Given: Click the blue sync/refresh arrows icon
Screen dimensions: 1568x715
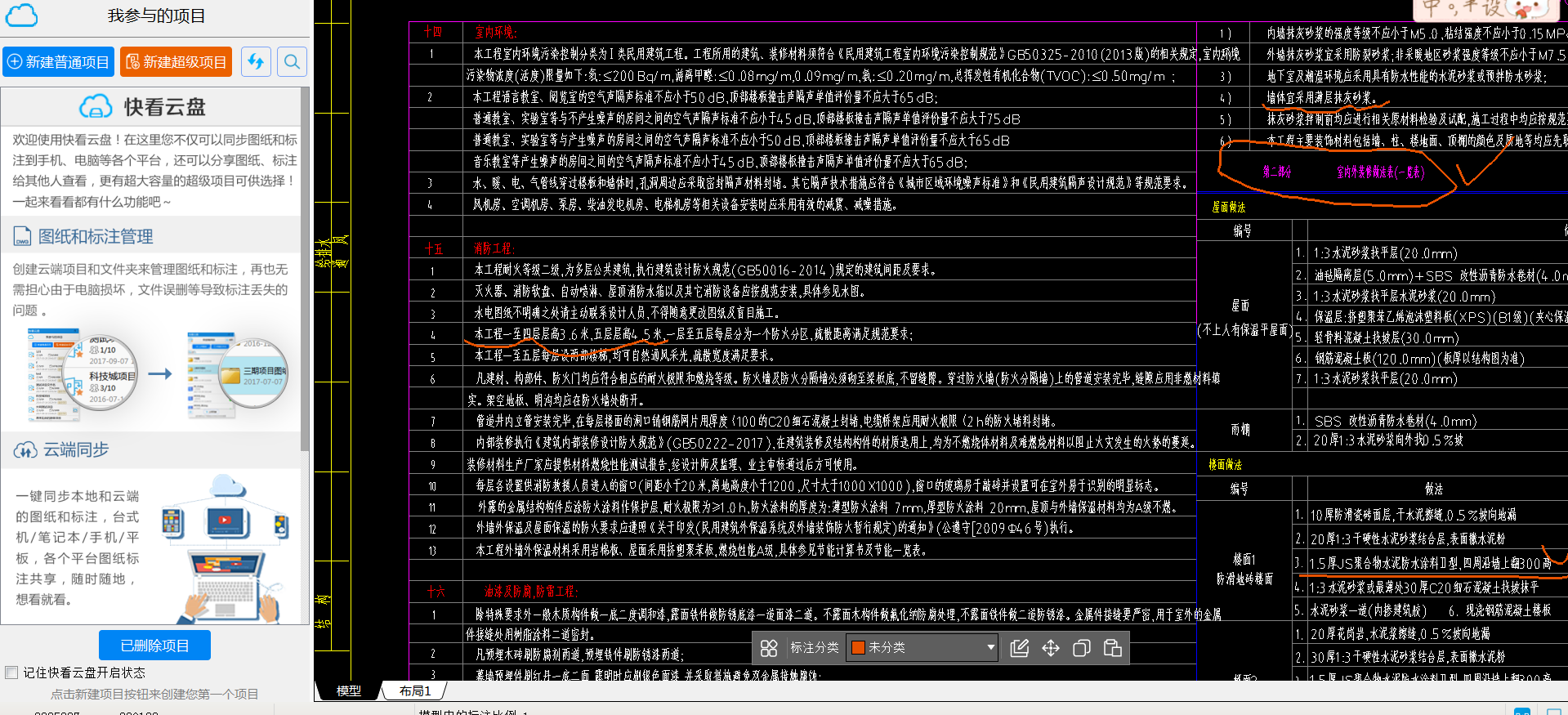Looking at the screenshot, I should pyautogui.click(x=256, y=62).
